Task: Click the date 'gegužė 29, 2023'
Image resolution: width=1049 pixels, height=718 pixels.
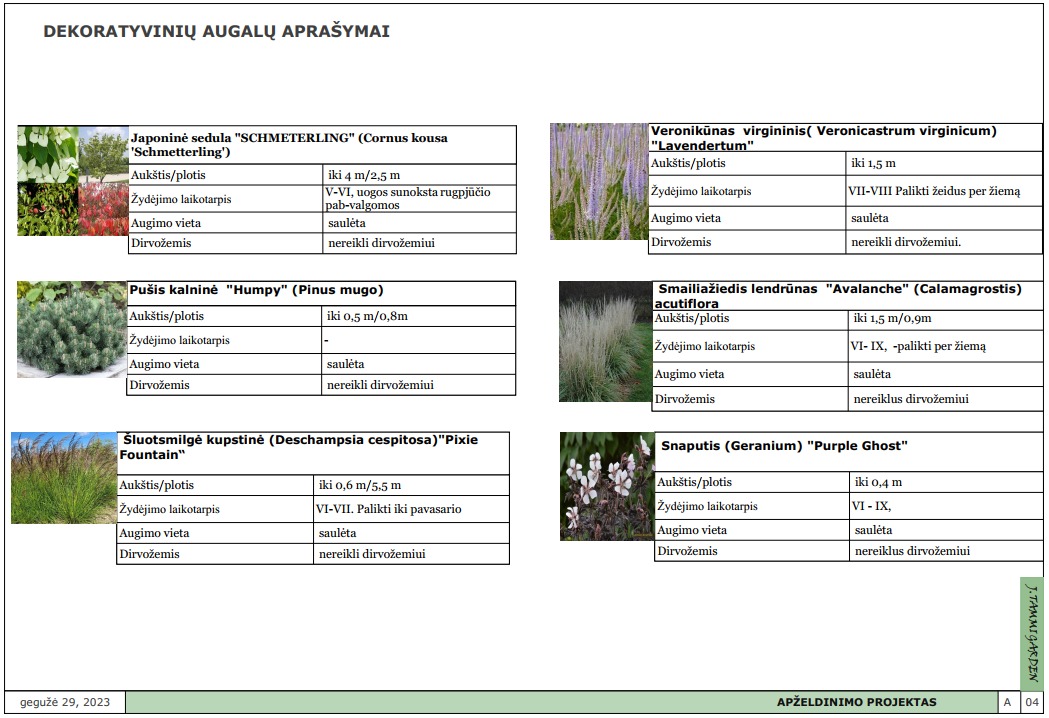Action: pos(65,702)
